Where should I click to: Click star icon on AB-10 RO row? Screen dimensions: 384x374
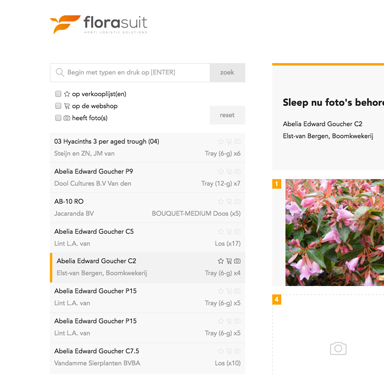(221, 202)
